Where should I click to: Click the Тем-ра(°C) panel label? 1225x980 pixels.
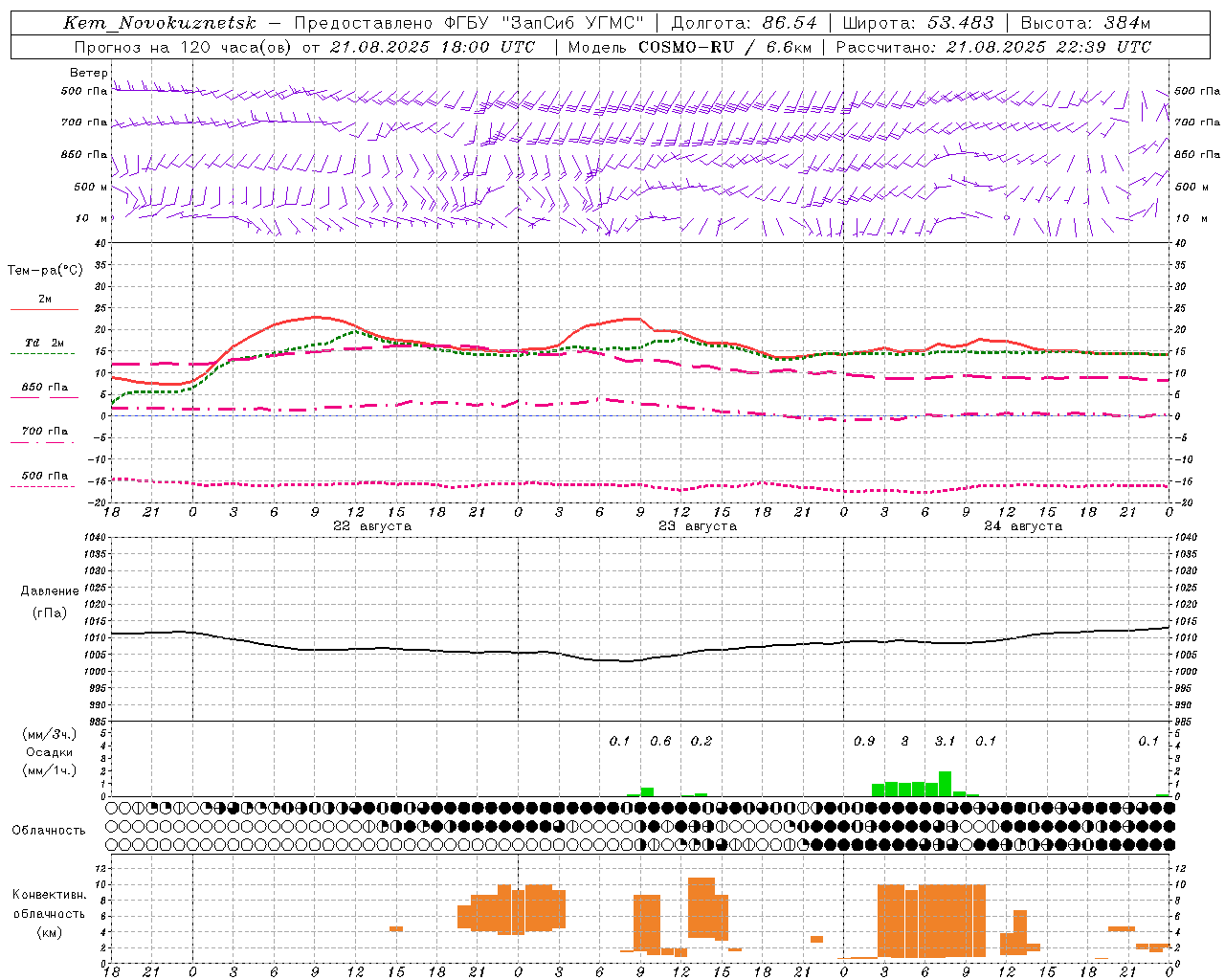point(45,271)
